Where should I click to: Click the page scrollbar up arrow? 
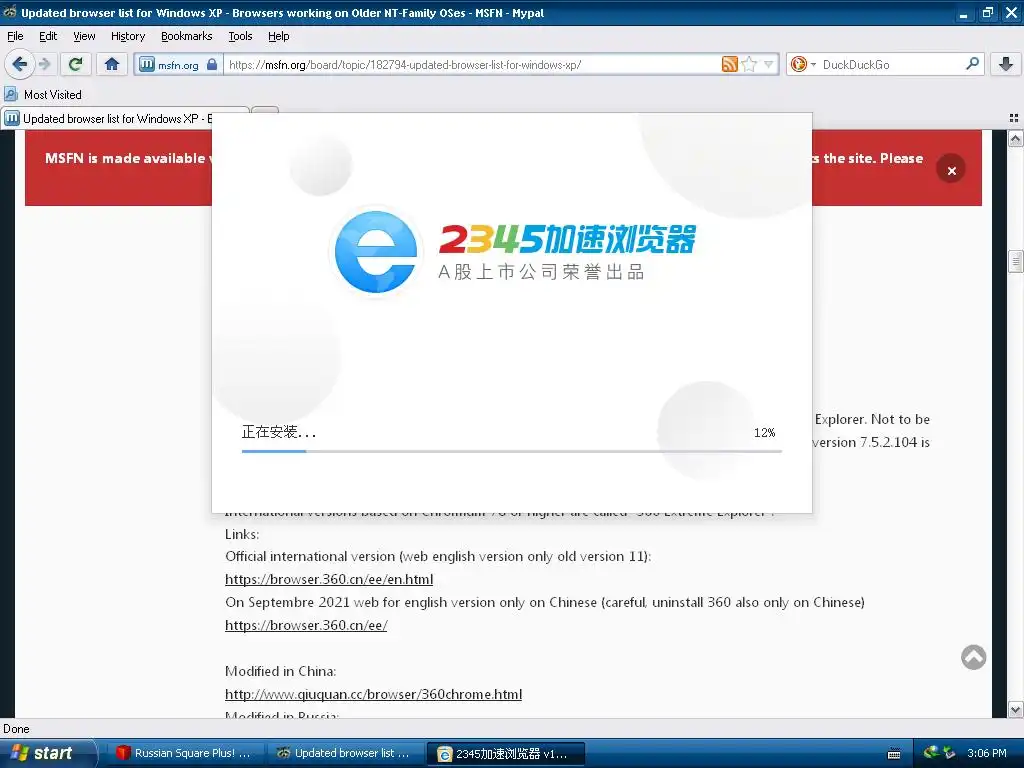(x=1015, y=138)
